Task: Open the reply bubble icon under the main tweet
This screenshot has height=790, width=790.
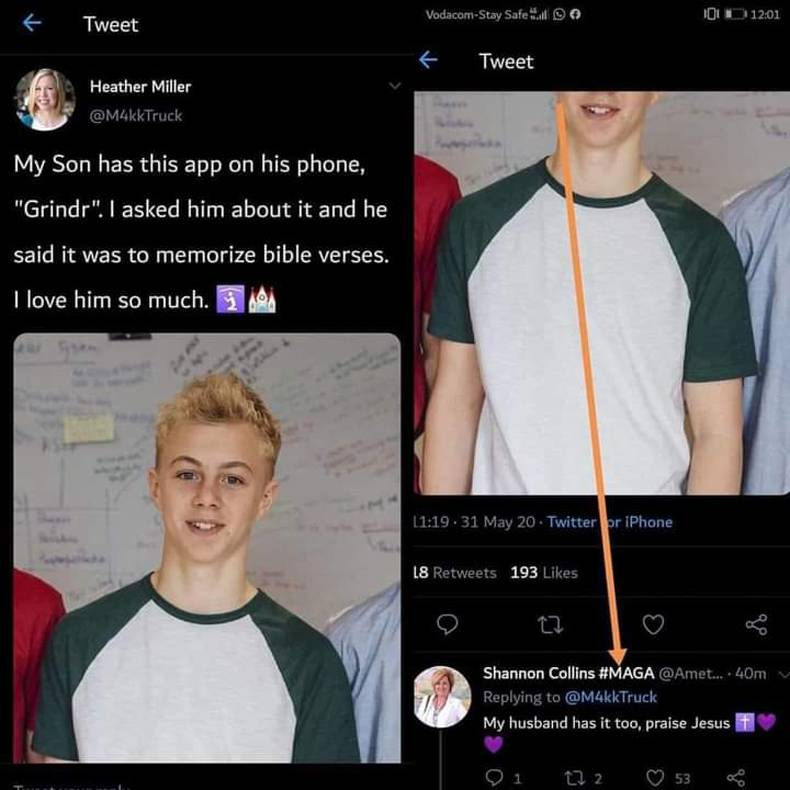Action: 447,624
